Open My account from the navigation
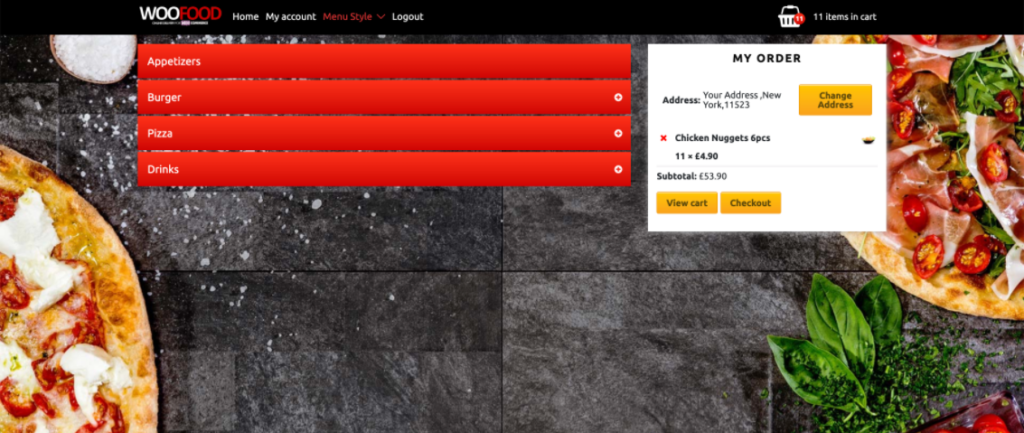 pos(291,16)
